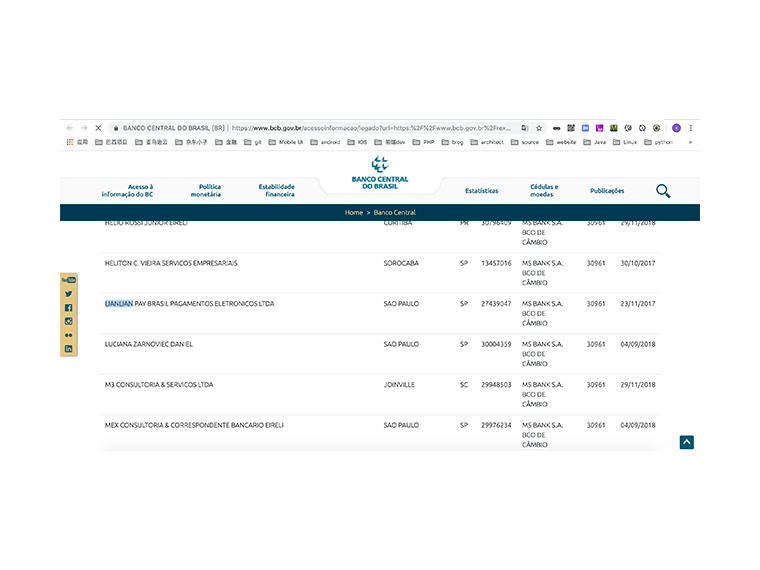Open the YouTube social sidebar icon
Screen dimensions: 760x570
click(x=68, y=280)
